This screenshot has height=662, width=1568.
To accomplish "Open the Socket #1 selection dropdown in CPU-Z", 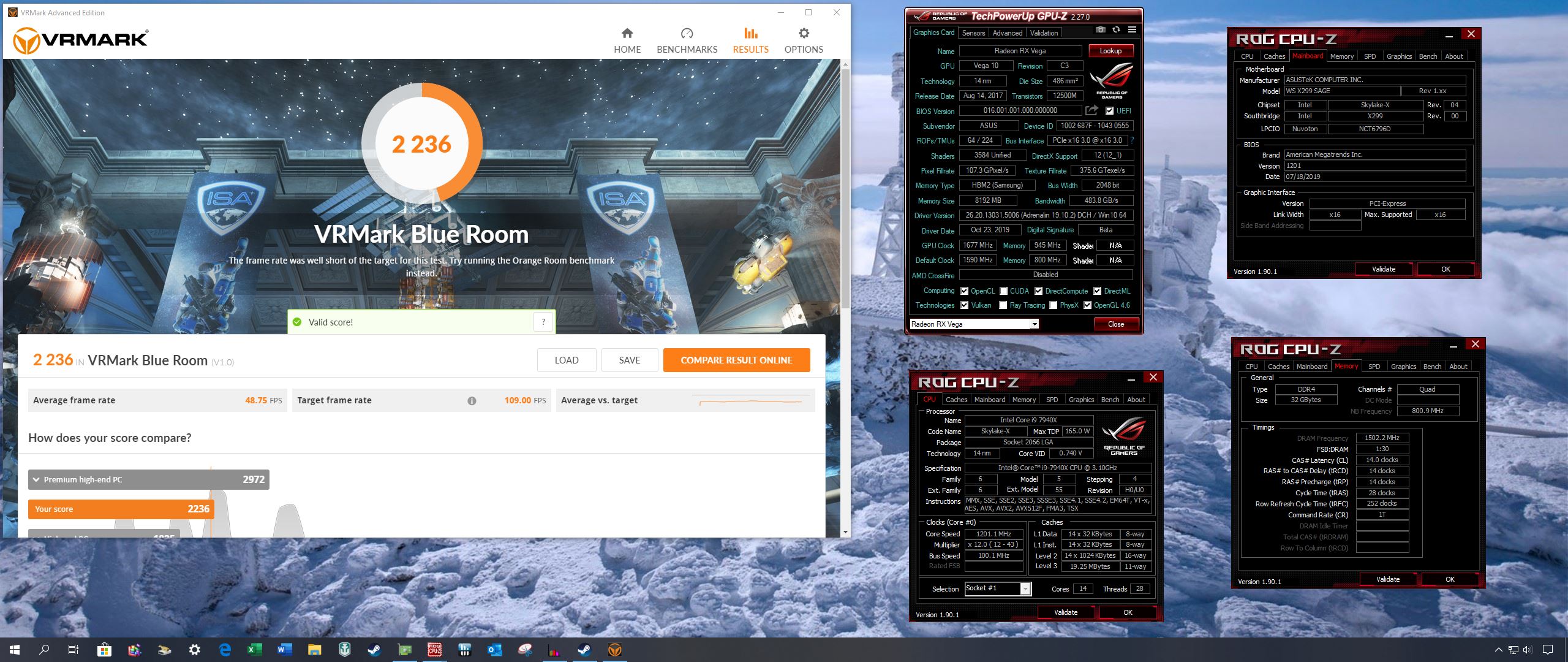I will [x=998, y=588].
